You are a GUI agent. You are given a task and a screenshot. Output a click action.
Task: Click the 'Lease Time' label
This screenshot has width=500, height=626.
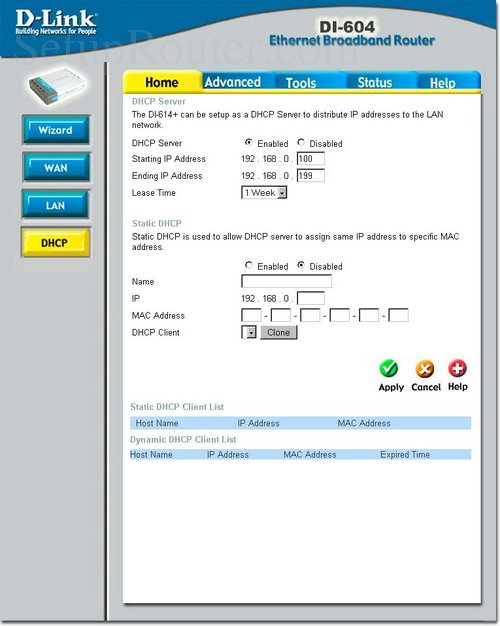[x=154, y=193]
